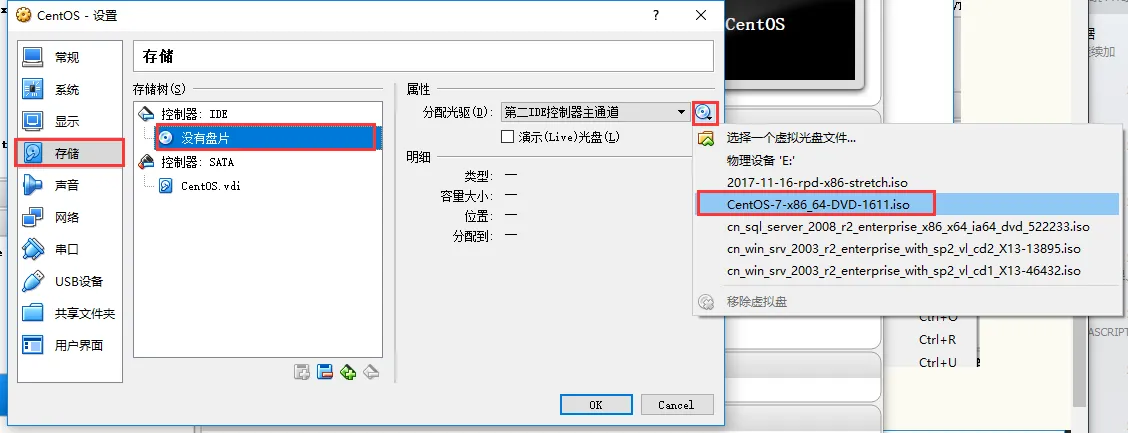Confirm settings with the OK button
The image size is (1128, 433).
(596, 405)
